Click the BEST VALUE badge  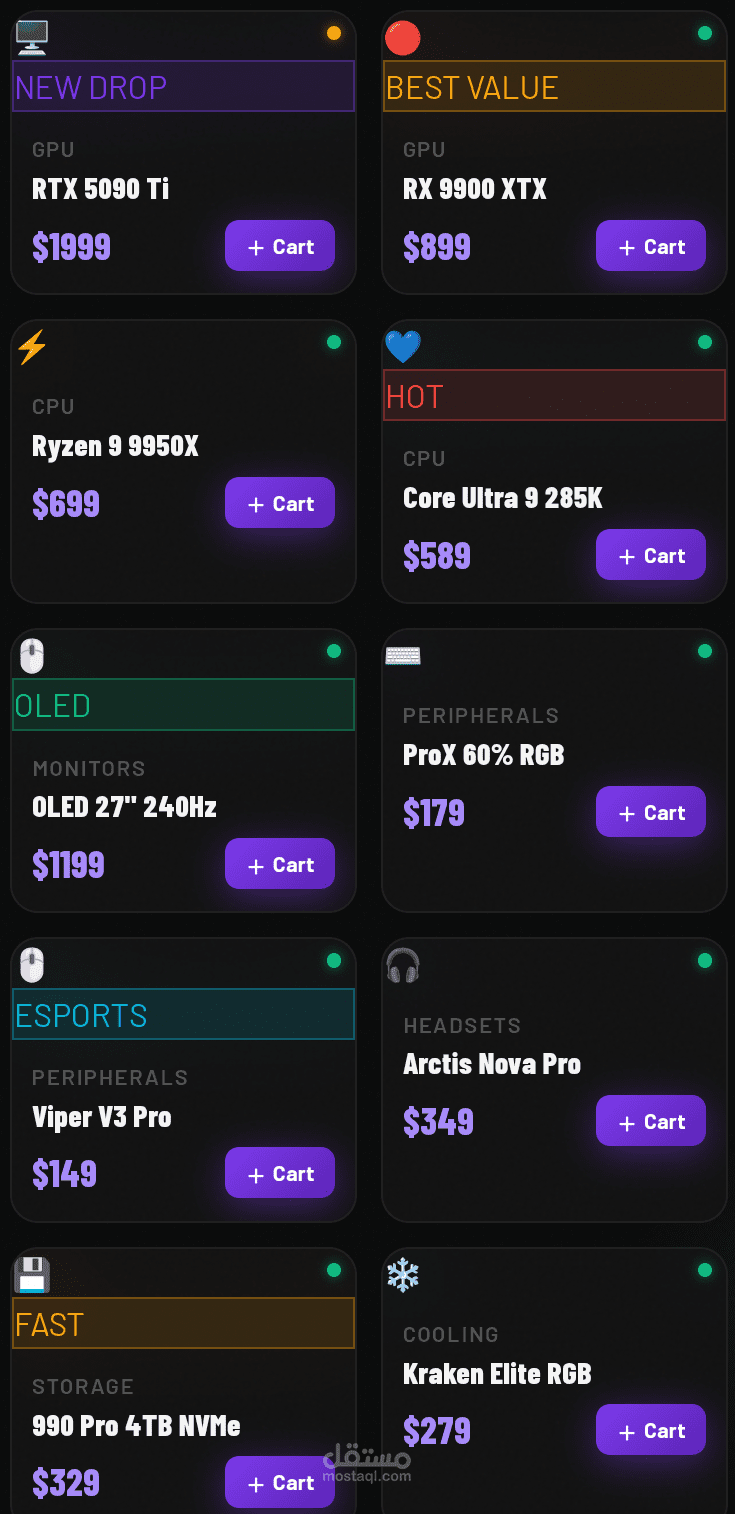pos(554,87)
